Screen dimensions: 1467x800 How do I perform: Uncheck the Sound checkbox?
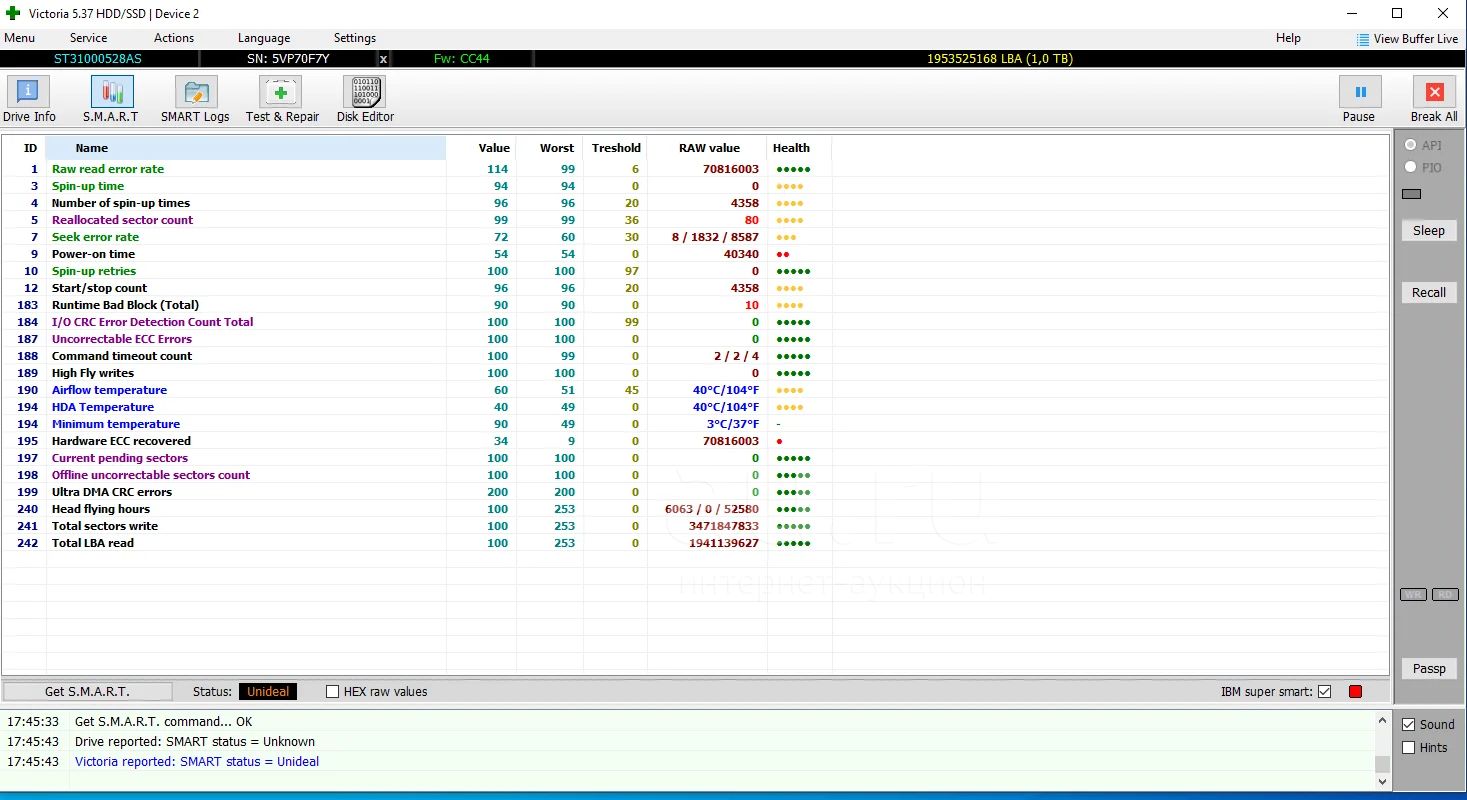(1408, 724)
